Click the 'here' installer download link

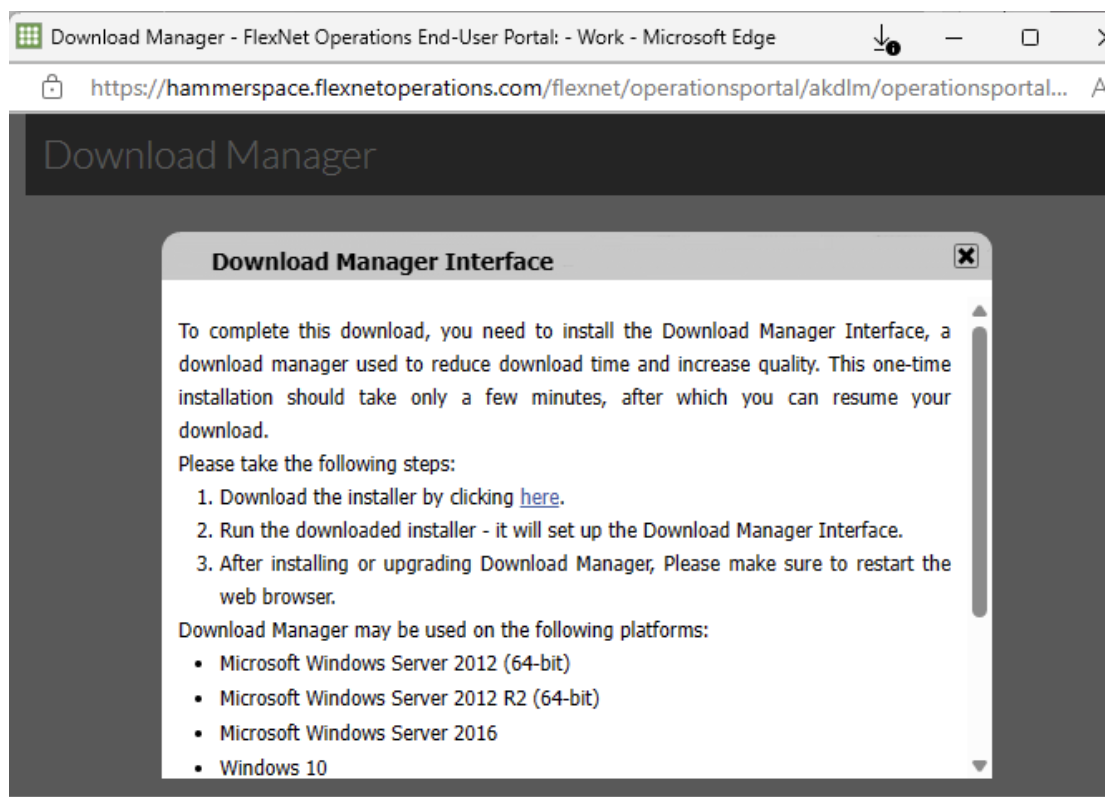point(539,496)
